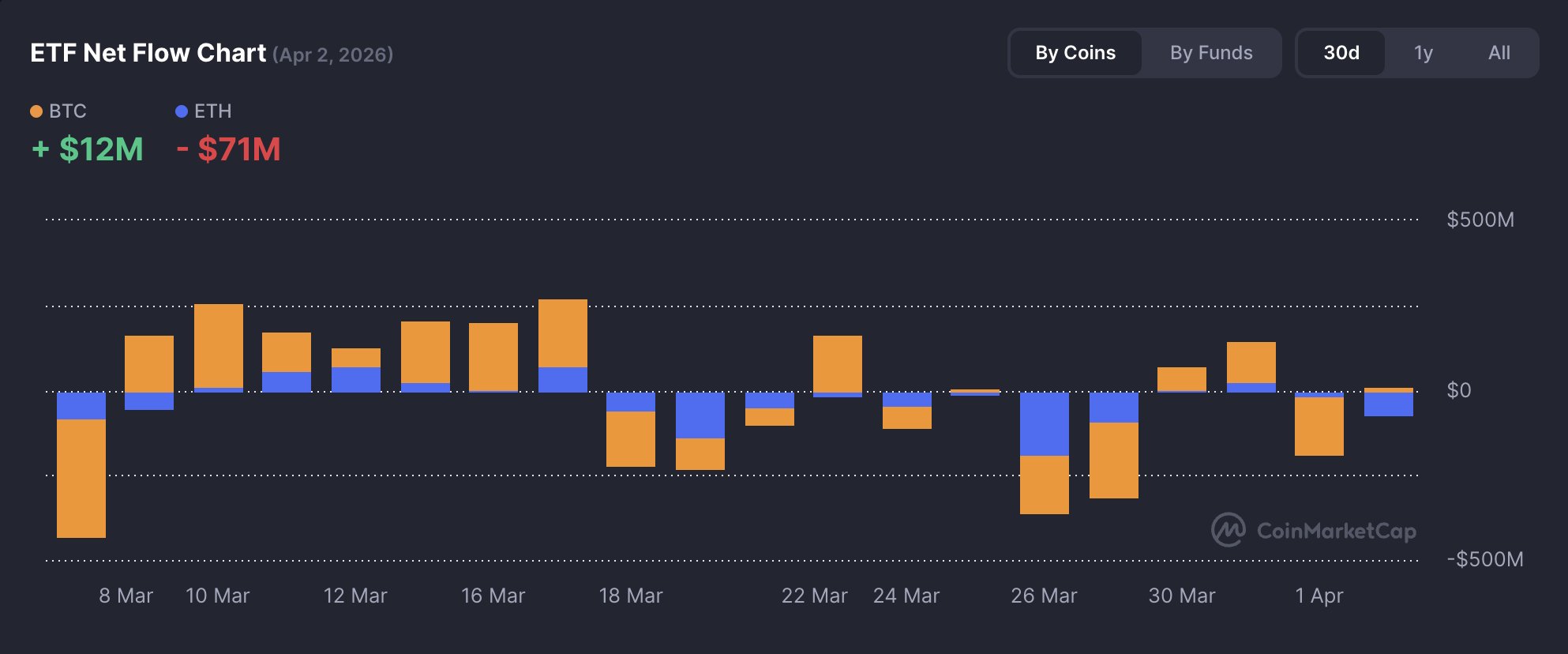1568x654 pixels.
Task: Show the All time range
Action: click(x=1499, y=53)
